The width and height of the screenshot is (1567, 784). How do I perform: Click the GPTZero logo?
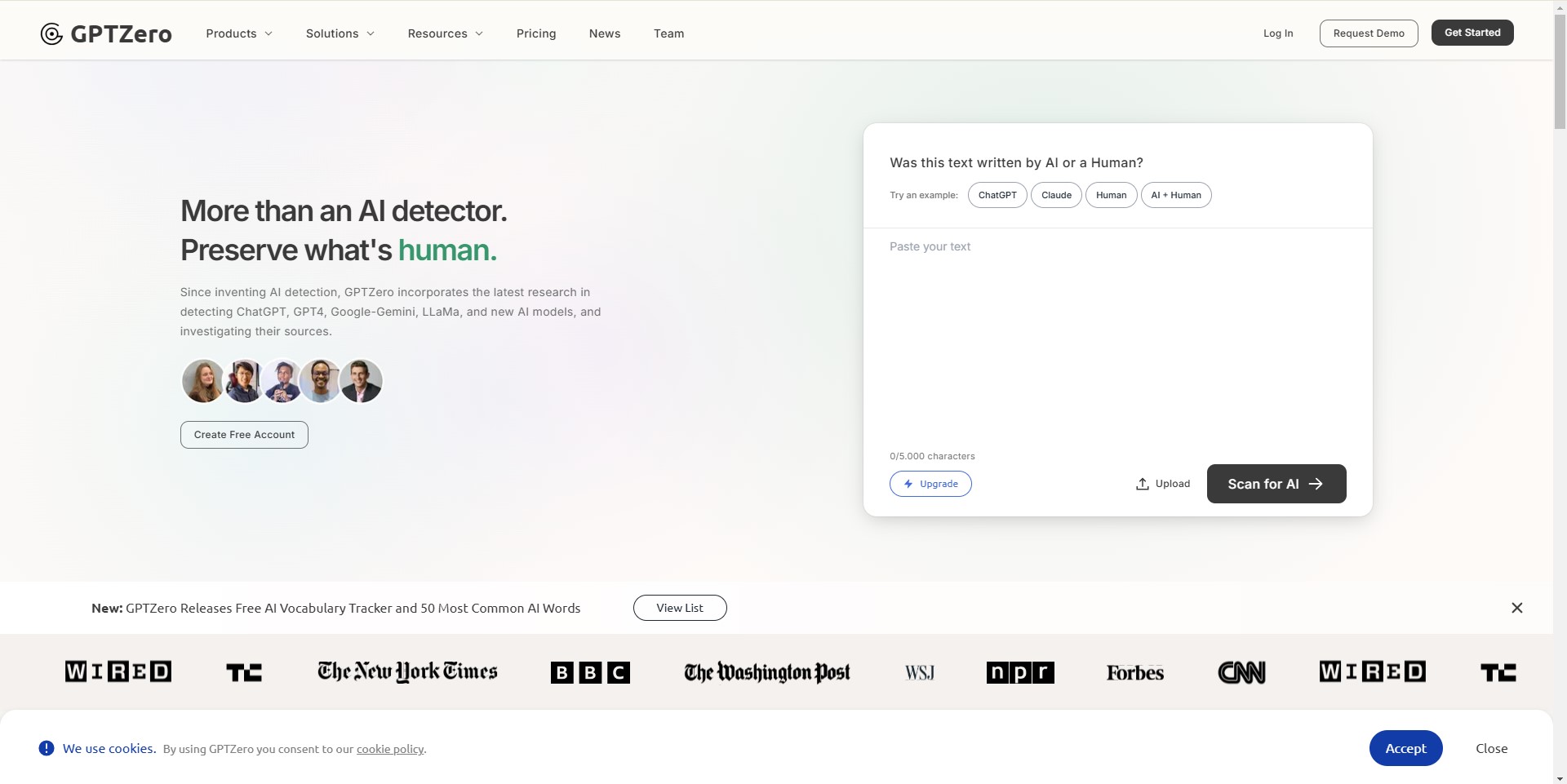(106, 33)
